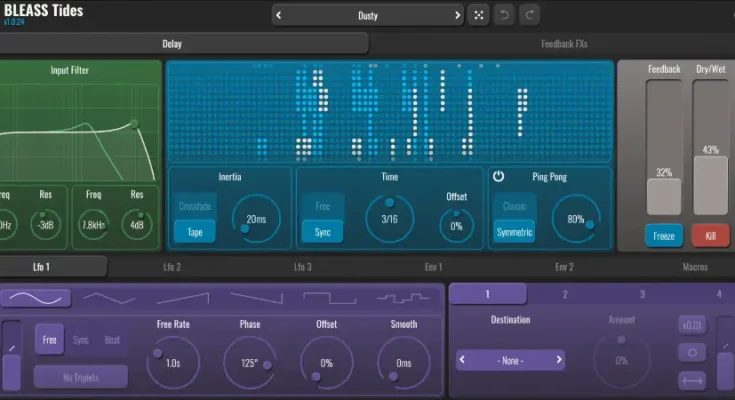Click the Feedback slider at 32%
Image resolution: width=735 pixels, height=400 pixels.
[664, 196]
